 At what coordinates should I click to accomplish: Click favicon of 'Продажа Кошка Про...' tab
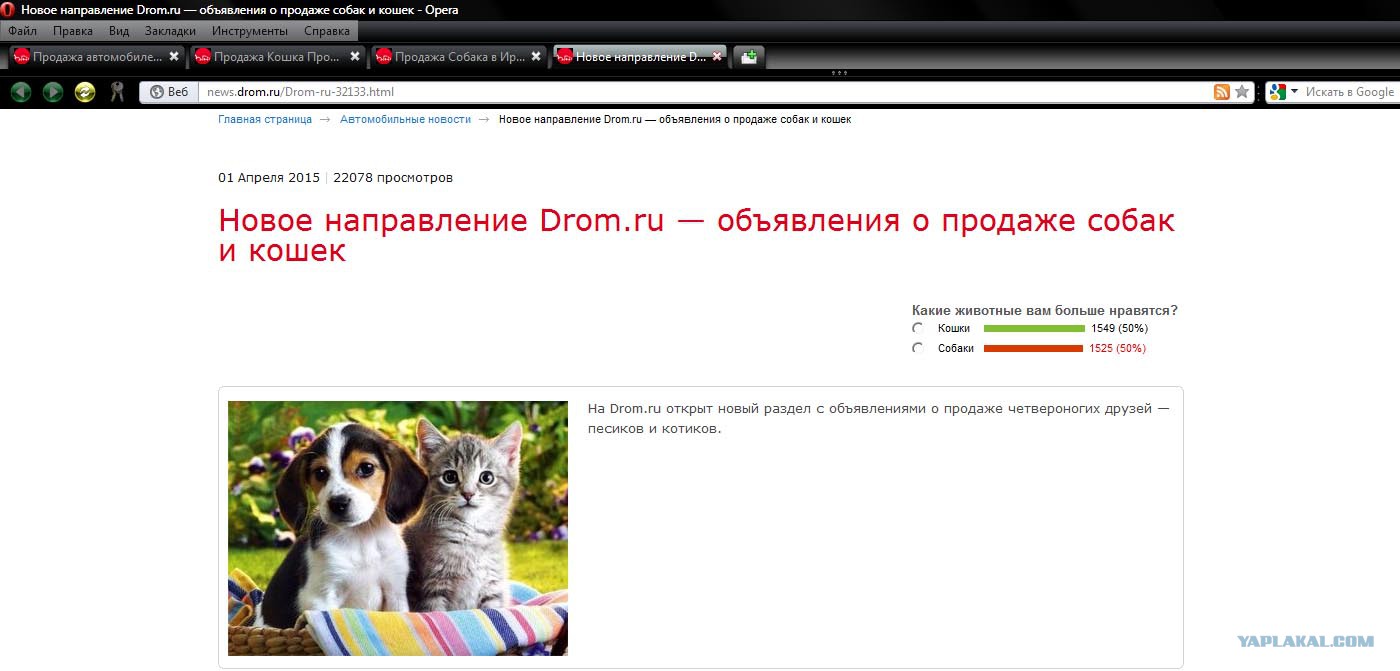203,57
